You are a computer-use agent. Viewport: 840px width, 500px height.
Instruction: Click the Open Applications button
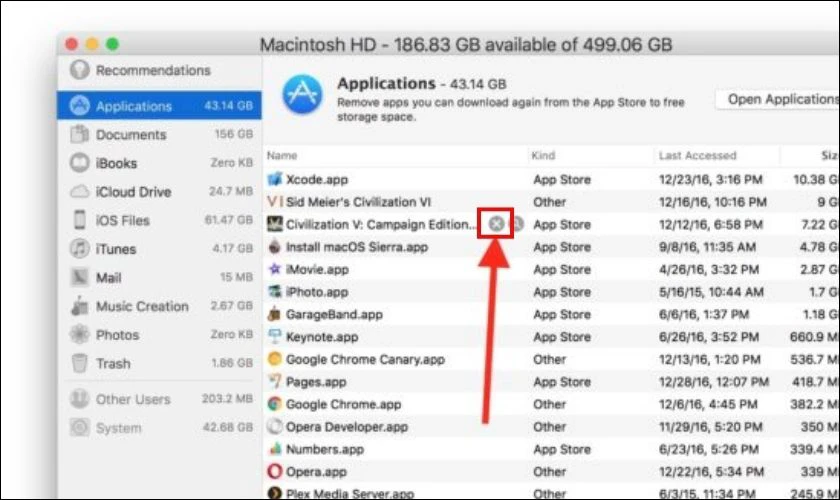[779, 100]
